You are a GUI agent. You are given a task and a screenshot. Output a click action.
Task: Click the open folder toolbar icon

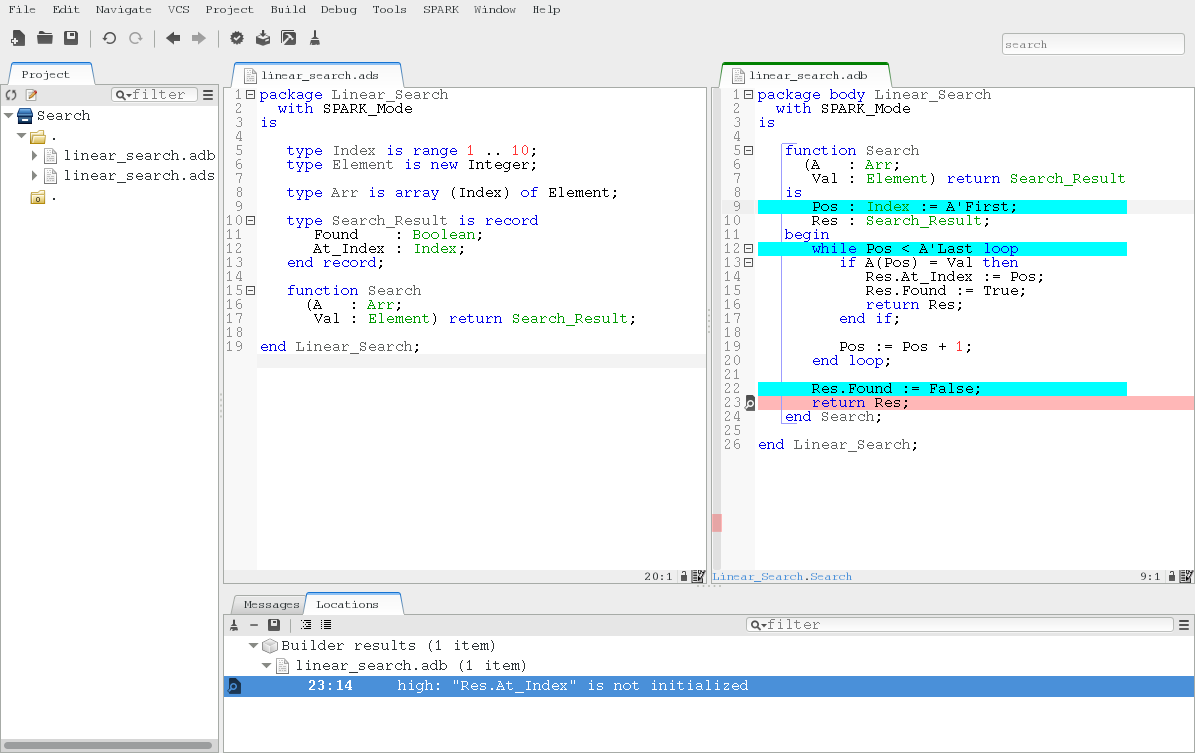tap(45, 38)
